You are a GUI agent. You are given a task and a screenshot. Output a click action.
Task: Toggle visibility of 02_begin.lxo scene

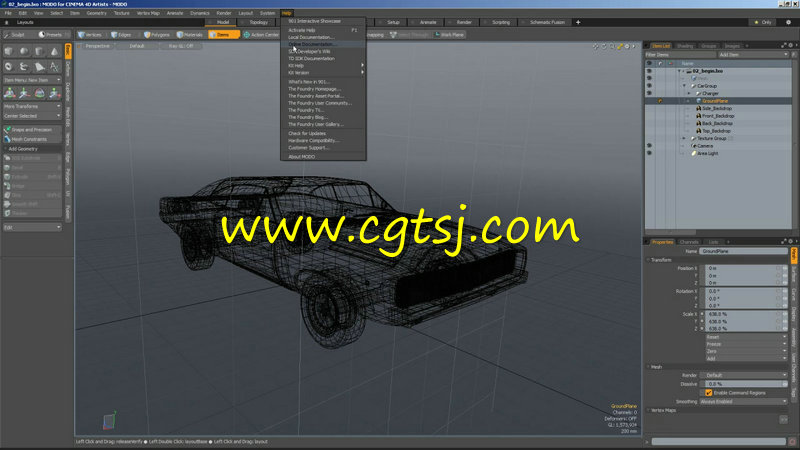point(649,71)
